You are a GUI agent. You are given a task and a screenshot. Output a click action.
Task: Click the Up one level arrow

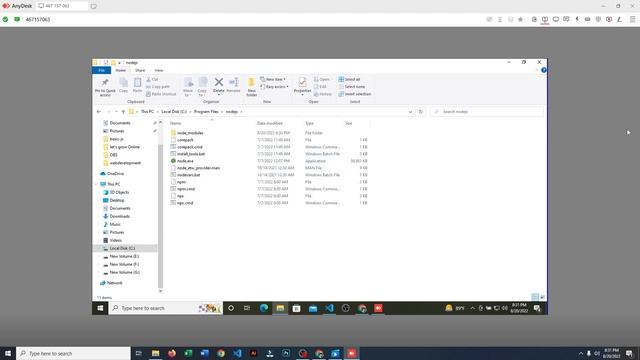[x=123, y=111]
